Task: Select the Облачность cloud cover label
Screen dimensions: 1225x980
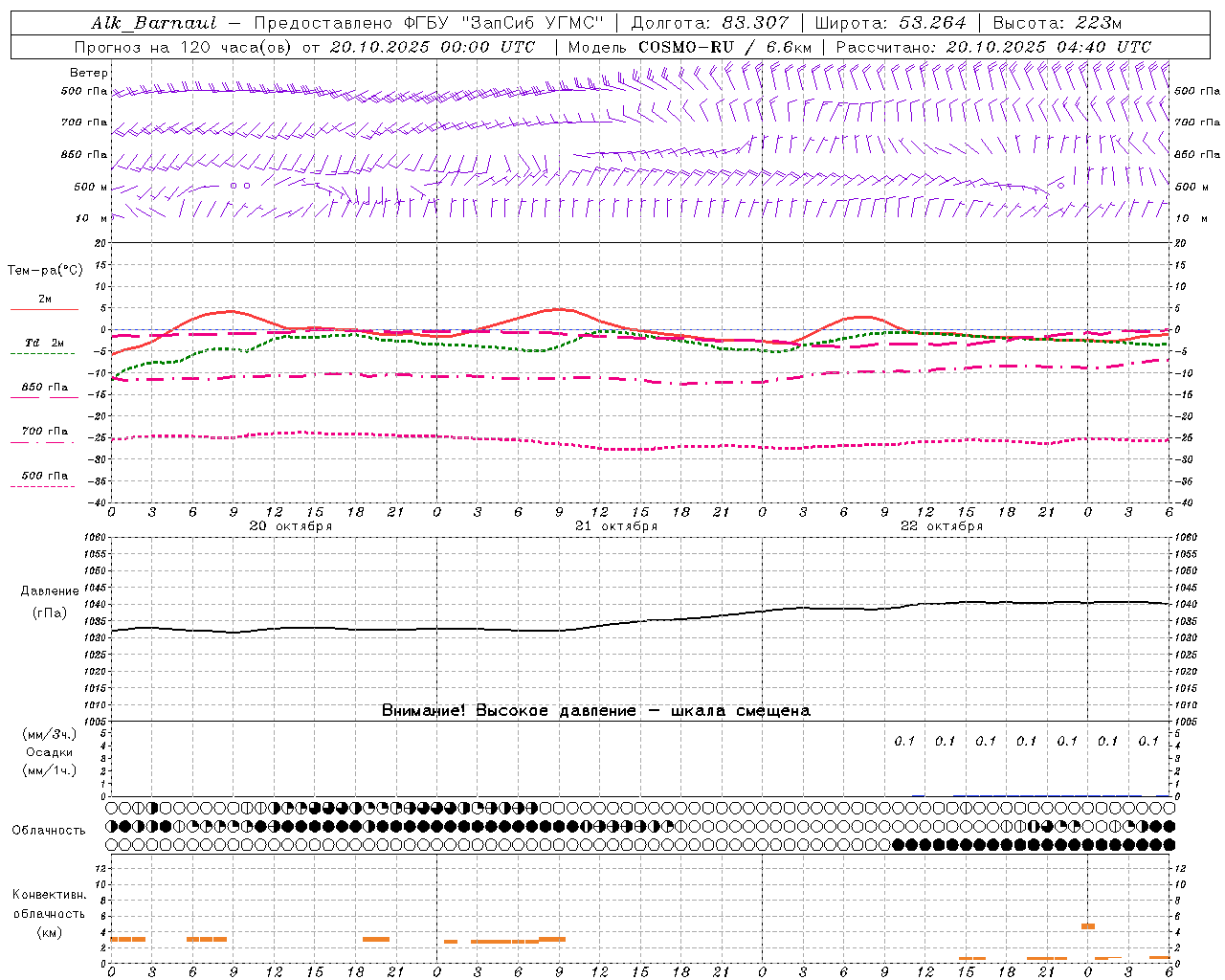Action: pos(49,831)
